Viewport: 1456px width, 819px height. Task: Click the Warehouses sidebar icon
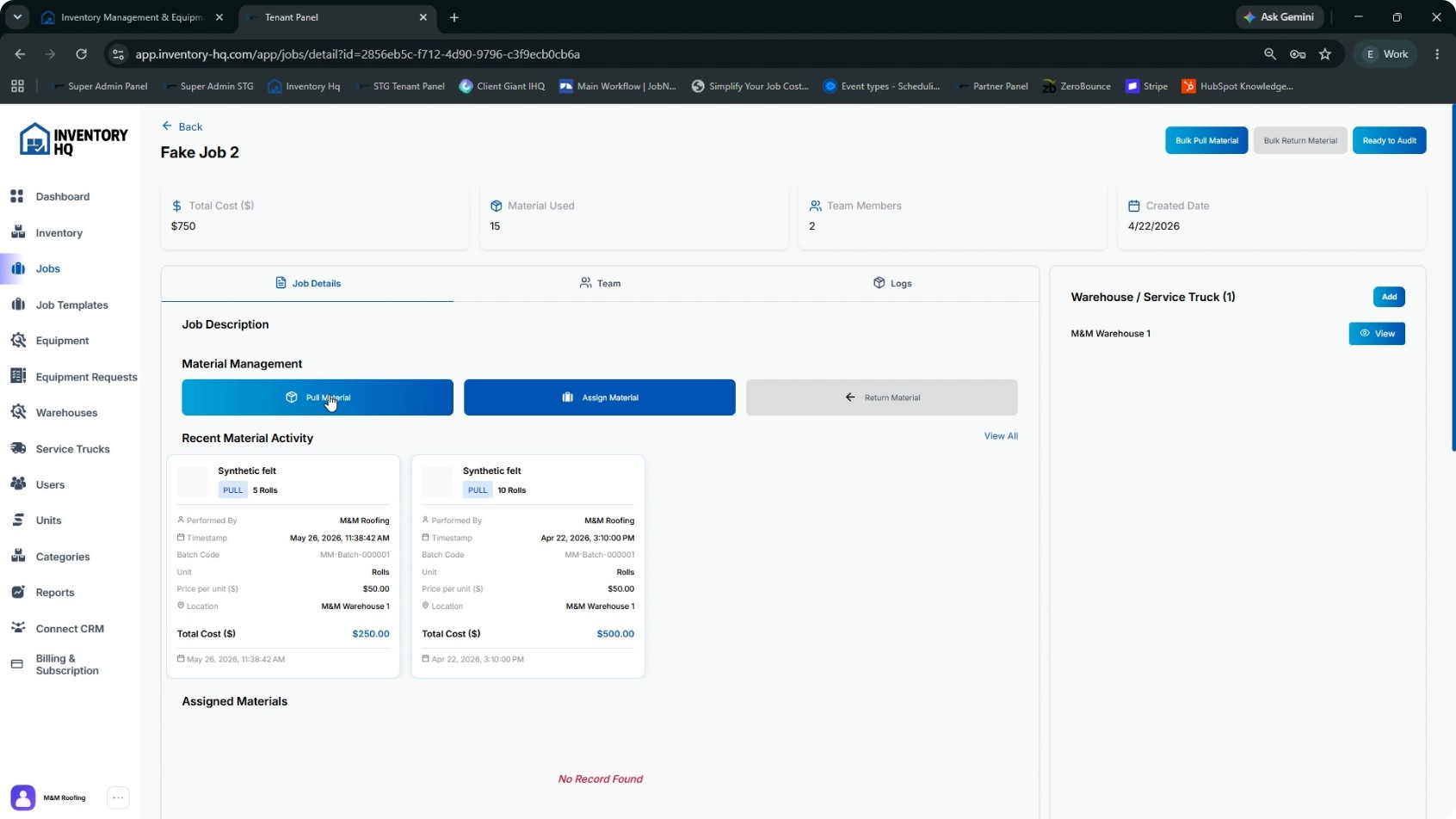coord(17,412)
